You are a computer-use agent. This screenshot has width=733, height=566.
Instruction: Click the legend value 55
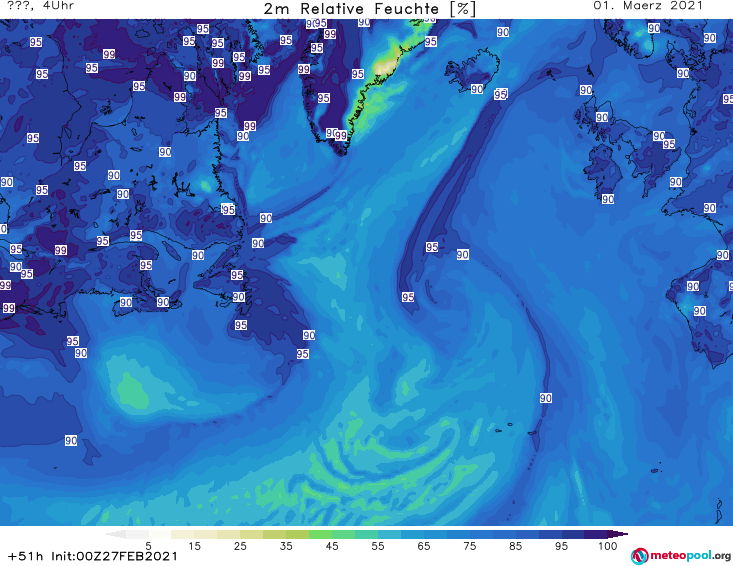378,546
